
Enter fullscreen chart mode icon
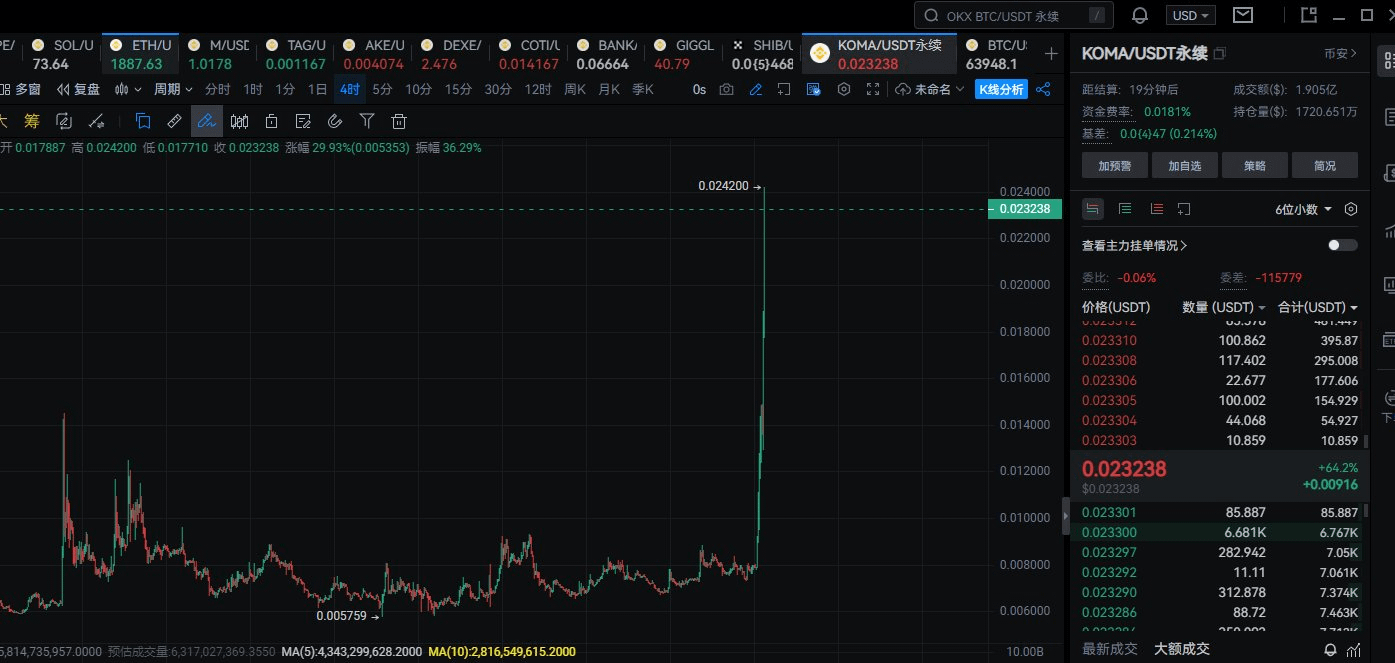click(873, 89)
